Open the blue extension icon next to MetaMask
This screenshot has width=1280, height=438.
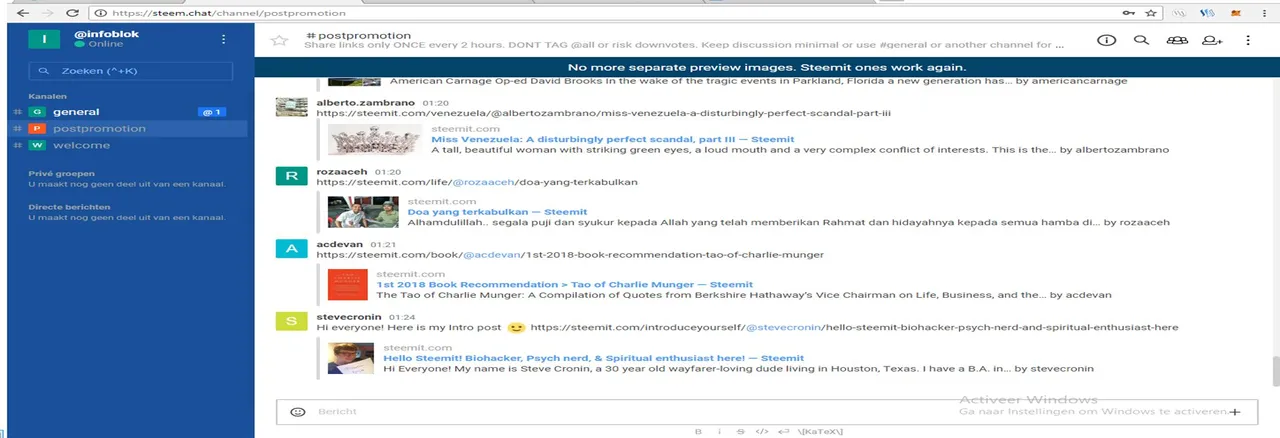click(x=1207, y=13)
